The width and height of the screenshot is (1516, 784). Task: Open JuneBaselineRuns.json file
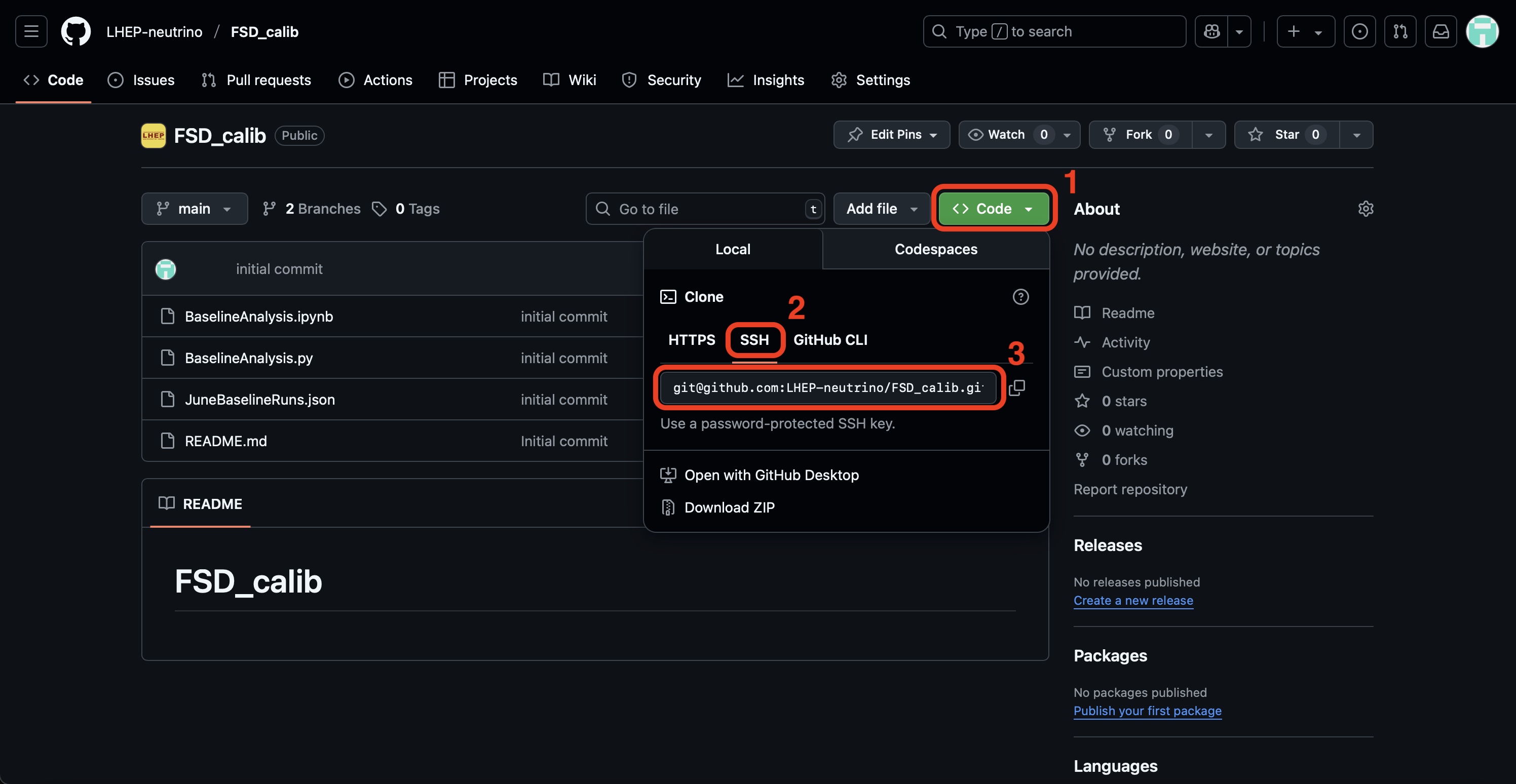click(x=259, y=400)
